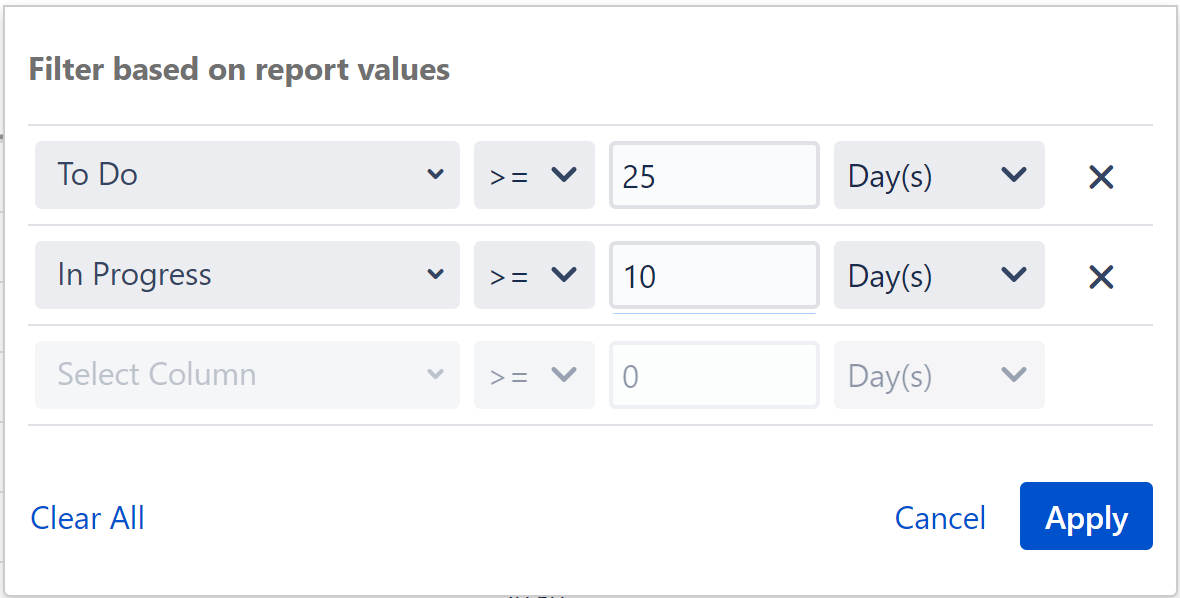Change the operator for To Do row

tap(534, 175)
